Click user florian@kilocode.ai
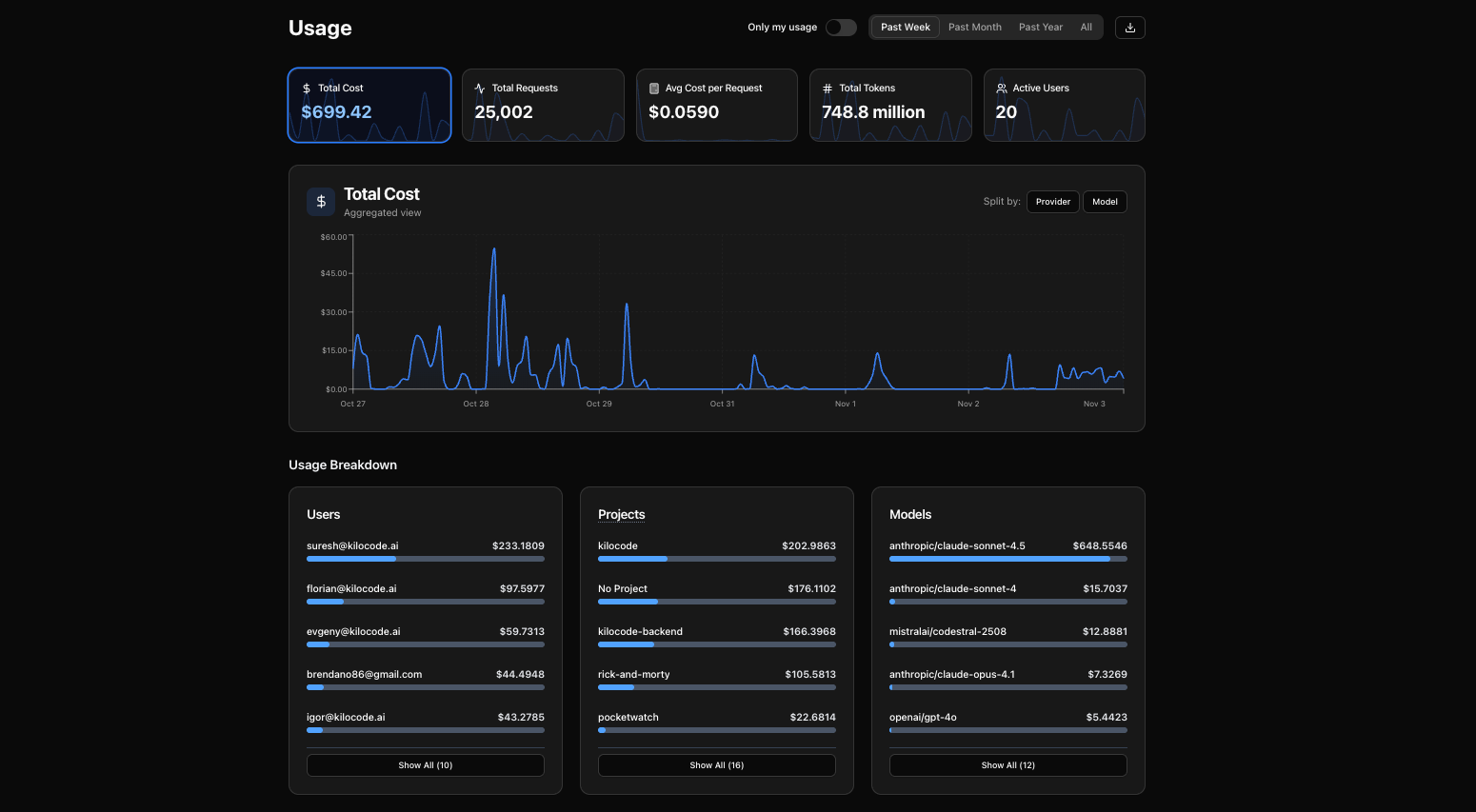This screenshot has width=1476, height=812. pyautogui.click(x=351, y=588)
